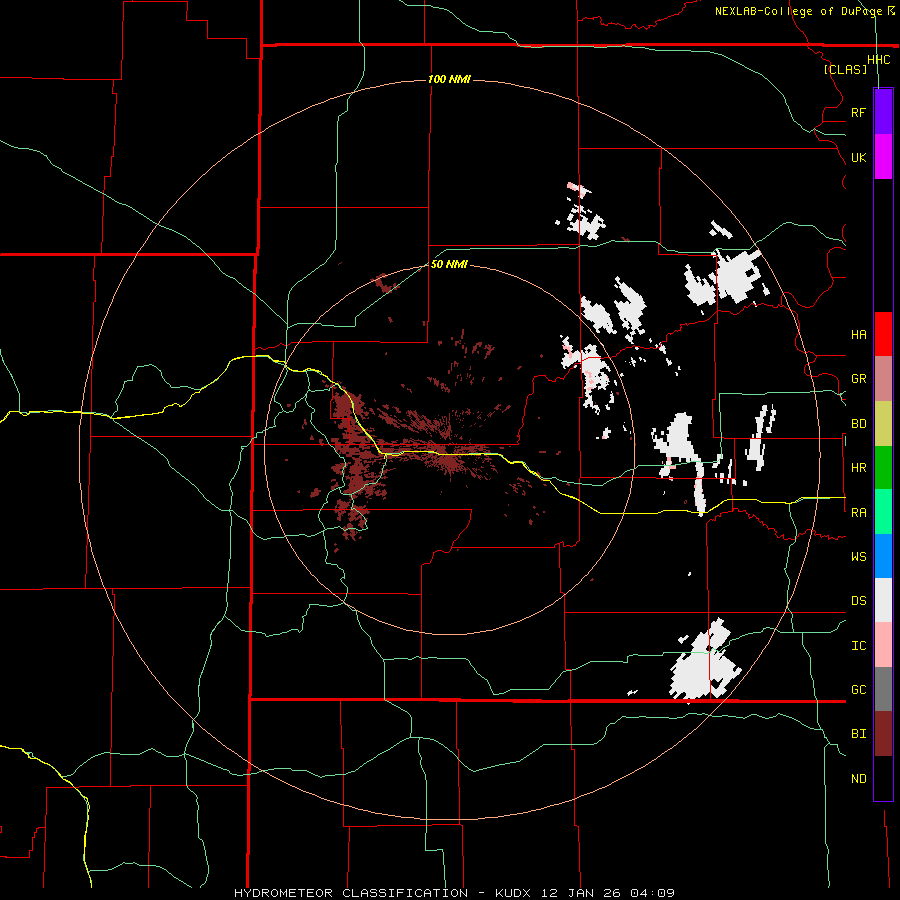Viewport: 900px width, 900px height.
Task: Click the GC legend label
Action: pyautogui.click(x=858, y=690)
